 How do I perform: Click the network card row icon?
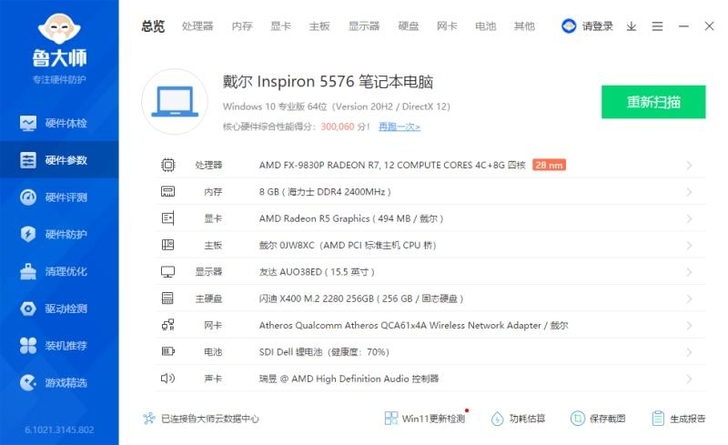point(168,325)
